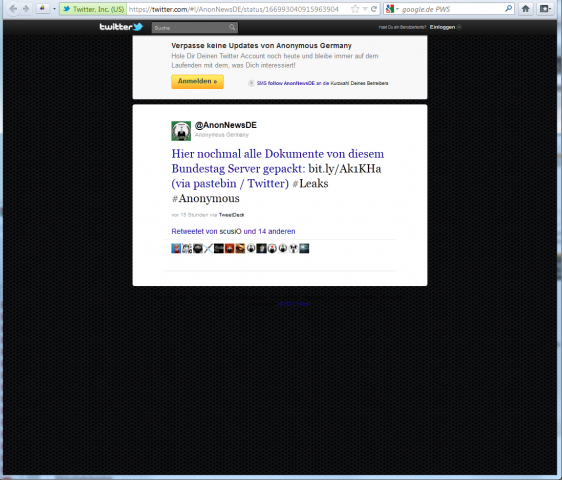Open the Einloggen login dropdown
Viewport: 562px width, 480px height.
(x=446, y=27)
